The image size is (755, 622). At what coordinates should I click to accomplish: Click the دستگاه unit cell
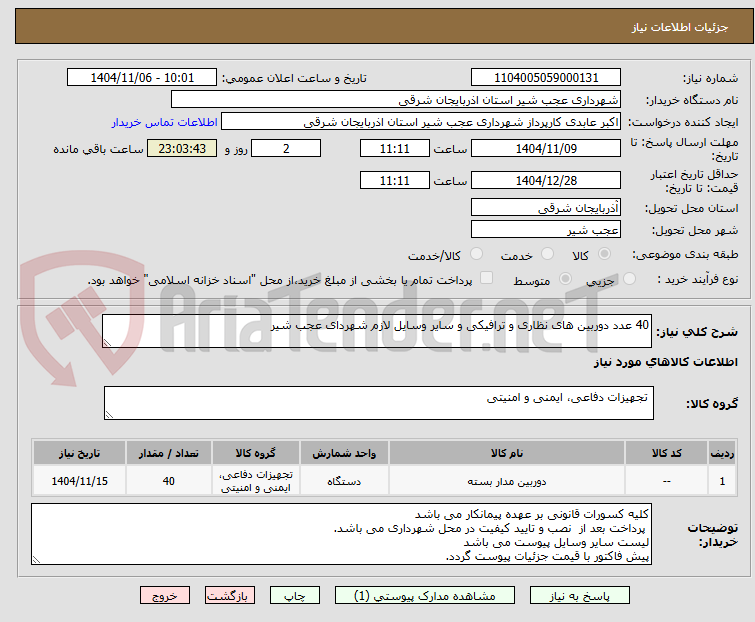(344, 481)
